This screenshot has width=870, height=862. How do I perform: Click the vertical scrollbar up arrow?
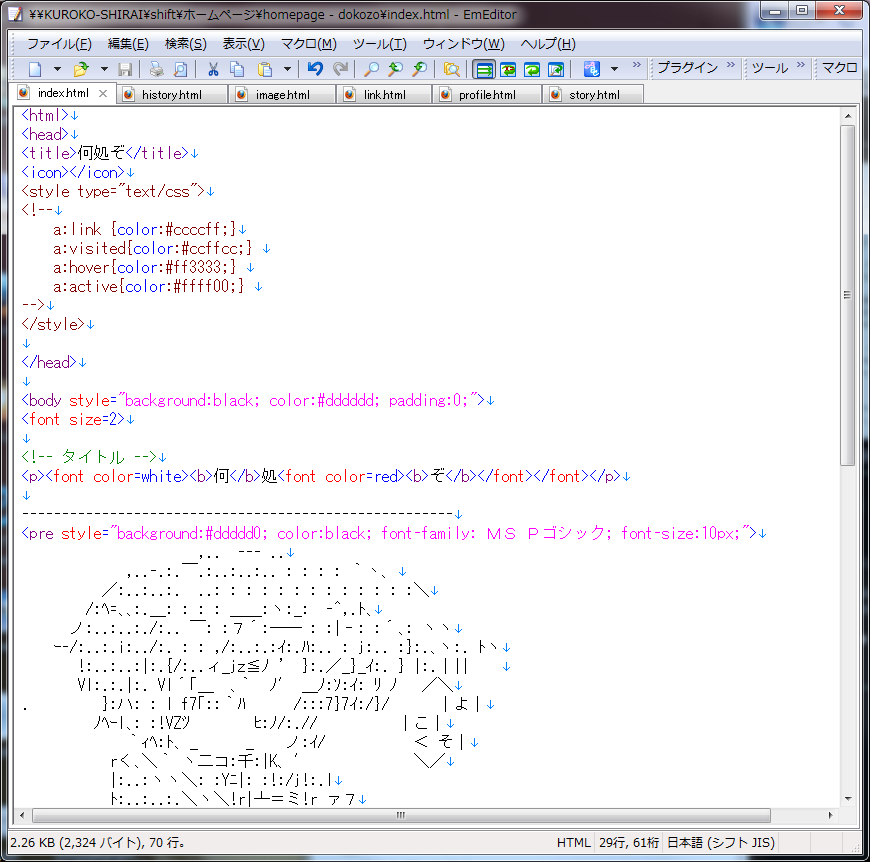(848, 116)
